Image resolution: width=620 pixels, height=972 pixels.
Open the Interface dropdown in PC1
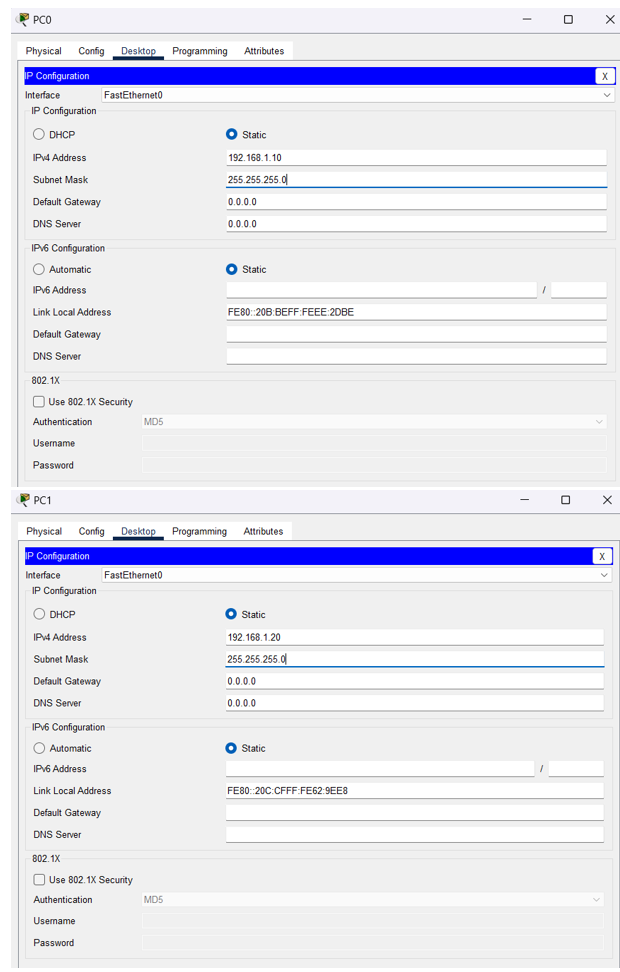pyautogui.click(x=356, y=575)
